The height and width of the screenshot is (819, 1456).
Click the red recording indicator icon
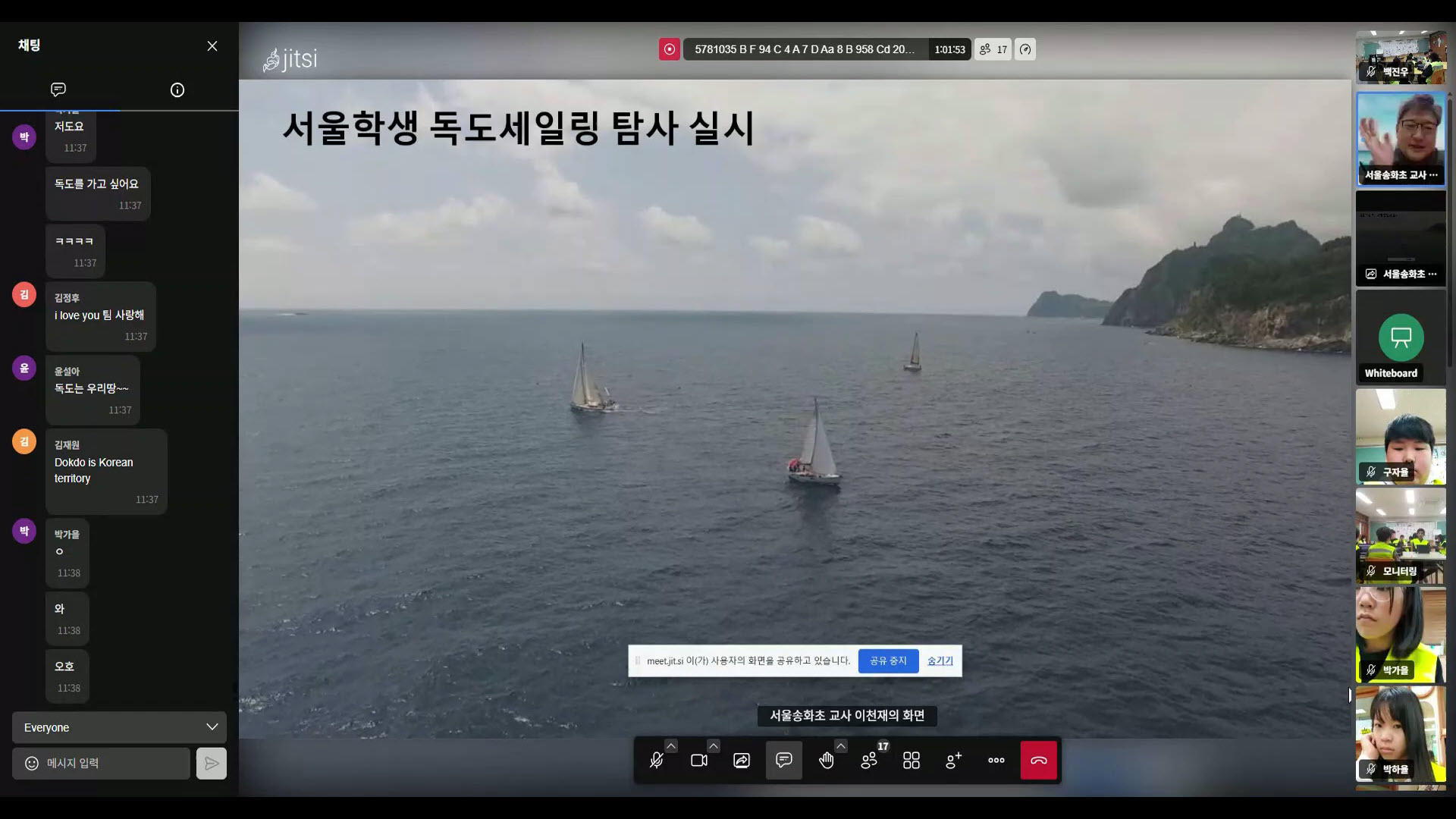669,49
